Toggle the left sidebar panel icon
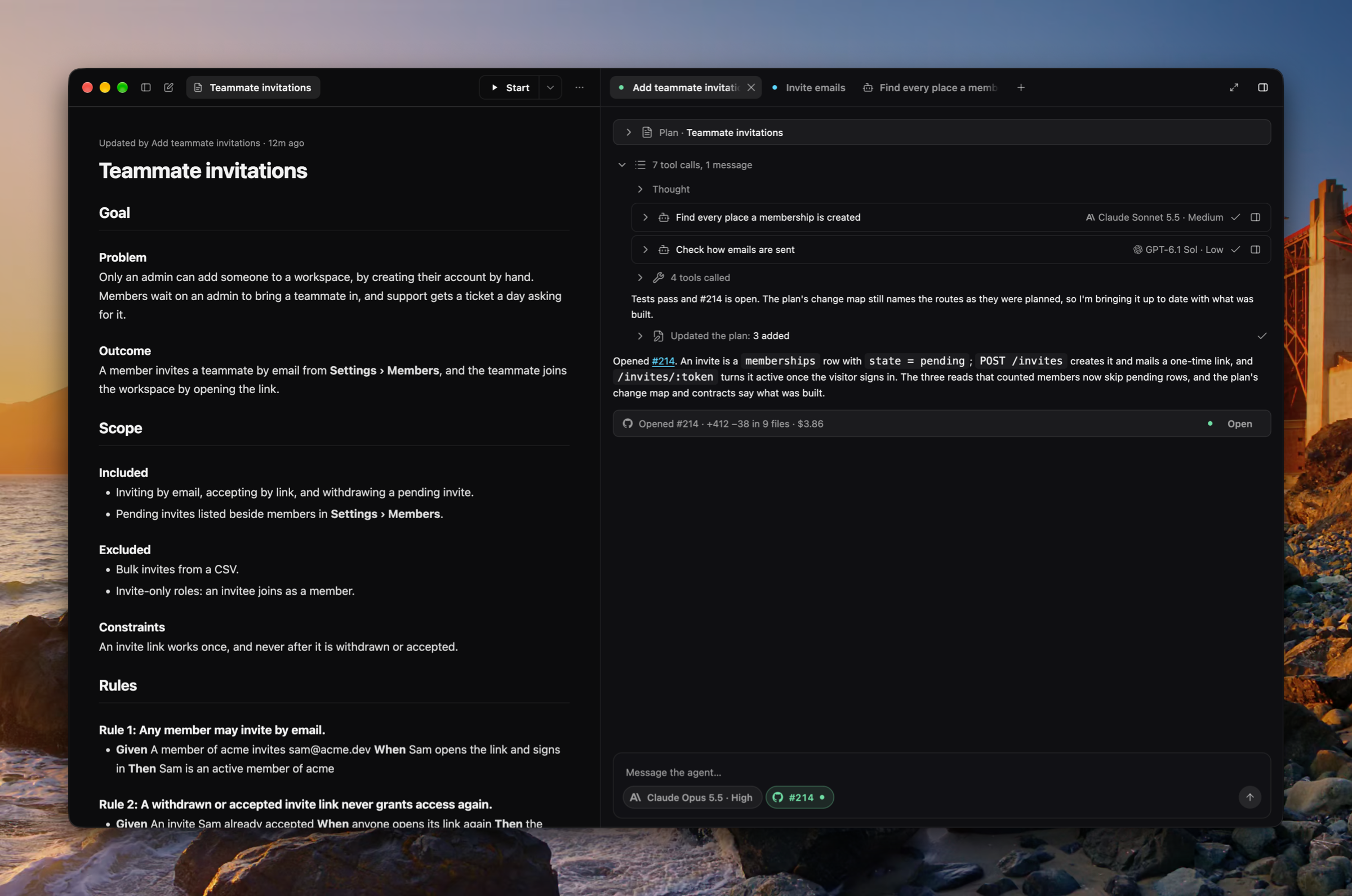The width and height of the screenshot is (1352, 896). pos(146,87)
